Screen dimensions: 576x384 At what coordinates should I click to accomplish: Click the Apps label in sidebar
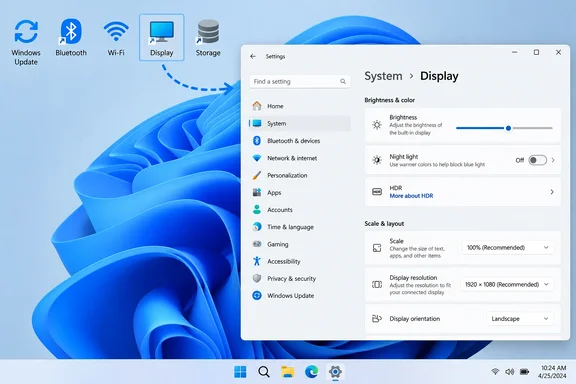point(274,193)
